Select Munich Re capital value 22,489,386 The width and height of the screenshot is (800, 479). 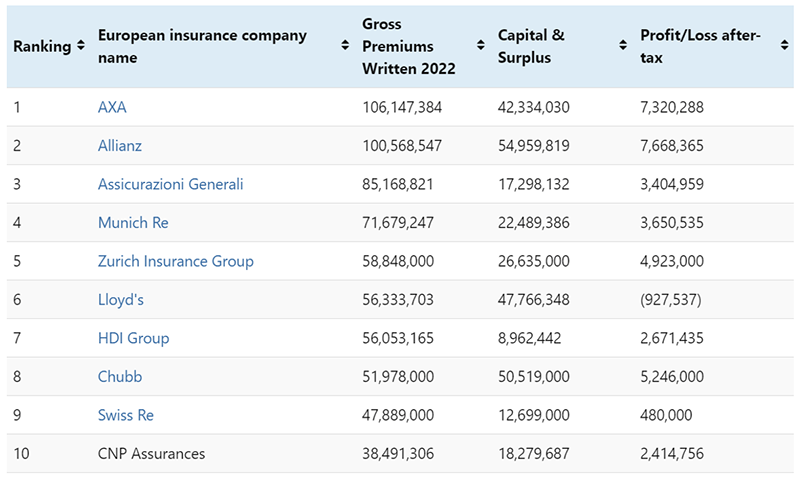(x=534, y=222)
